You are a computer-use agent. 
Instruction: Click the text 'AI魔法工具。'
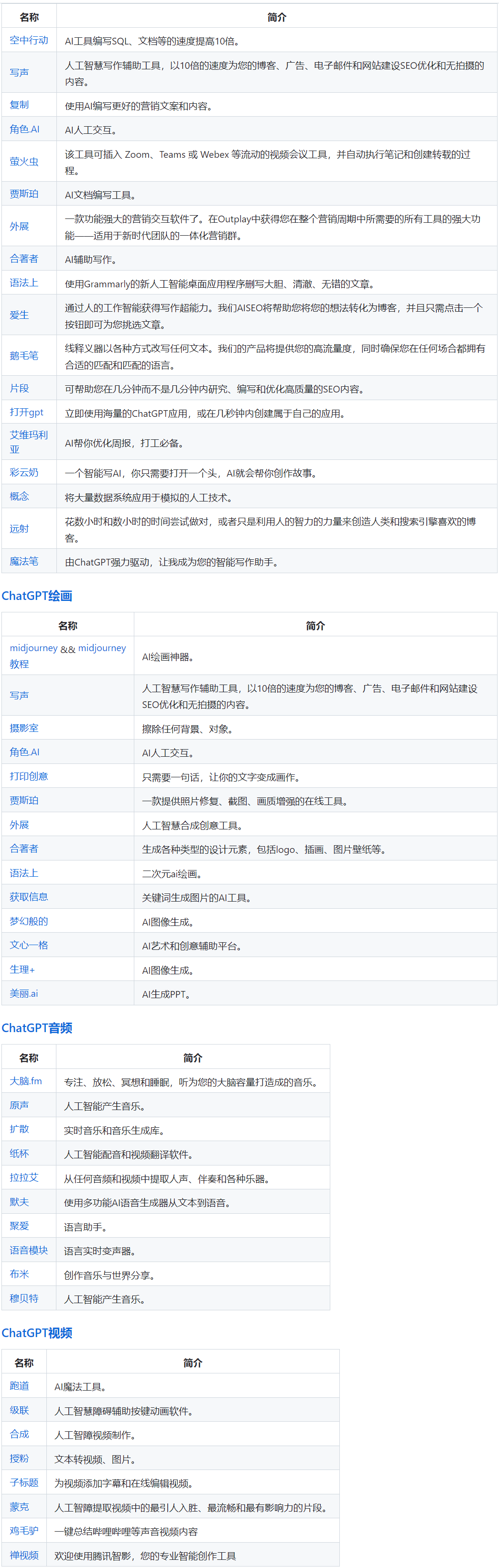click(x=81, y=1387)
